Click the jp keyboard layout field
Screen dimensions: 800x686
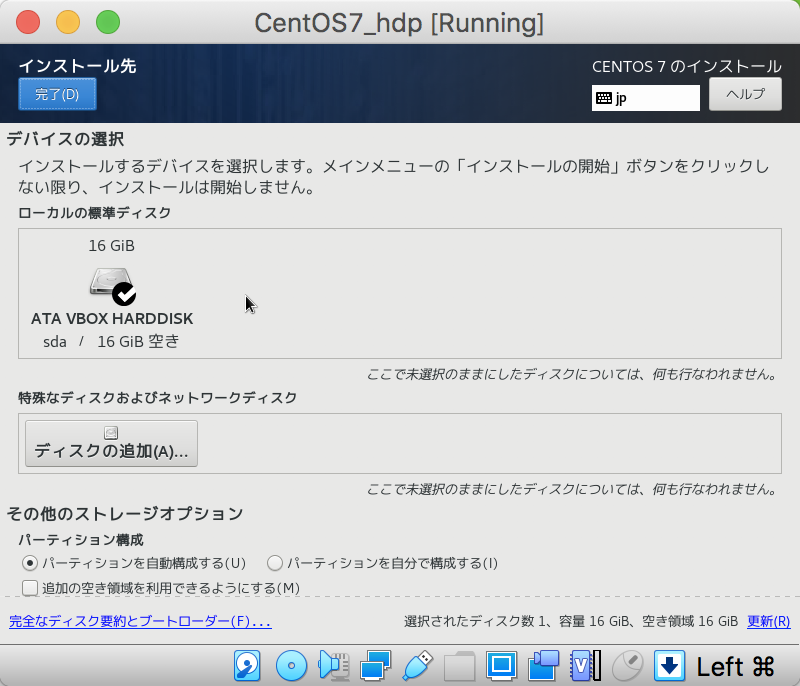pos(646,98)
